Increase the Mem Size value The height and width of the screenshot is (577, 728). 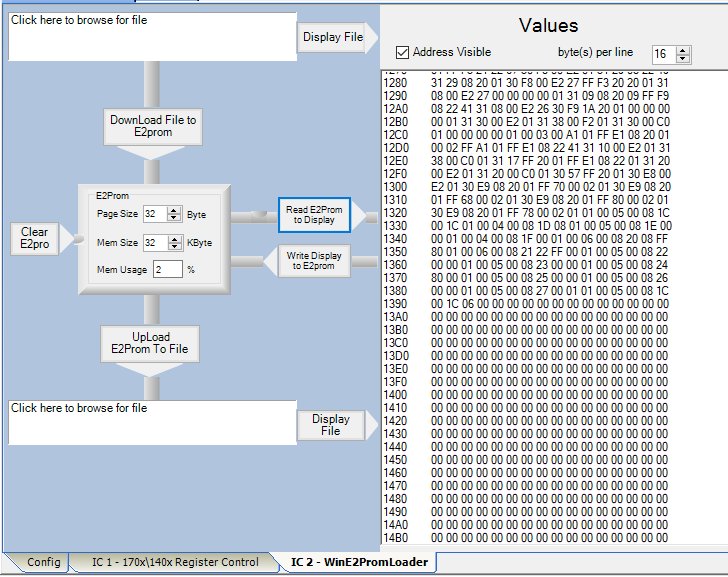click(175, 239)
